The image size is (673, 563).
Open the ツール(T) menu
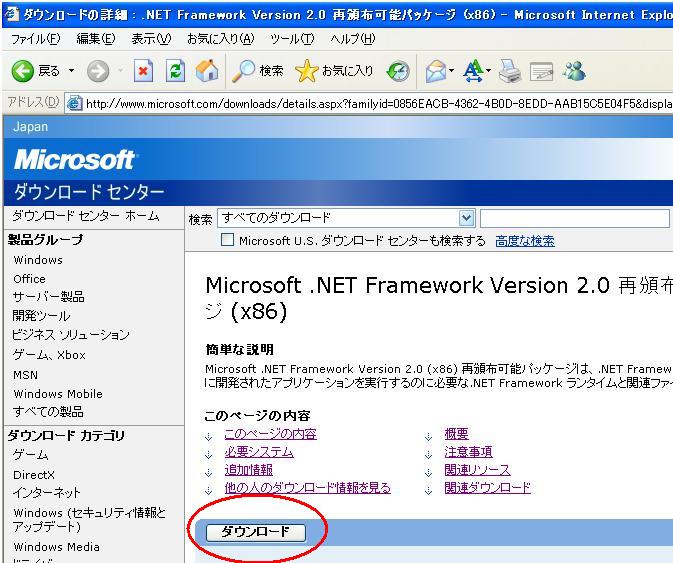pyautogui.click(x=292, y=39)
